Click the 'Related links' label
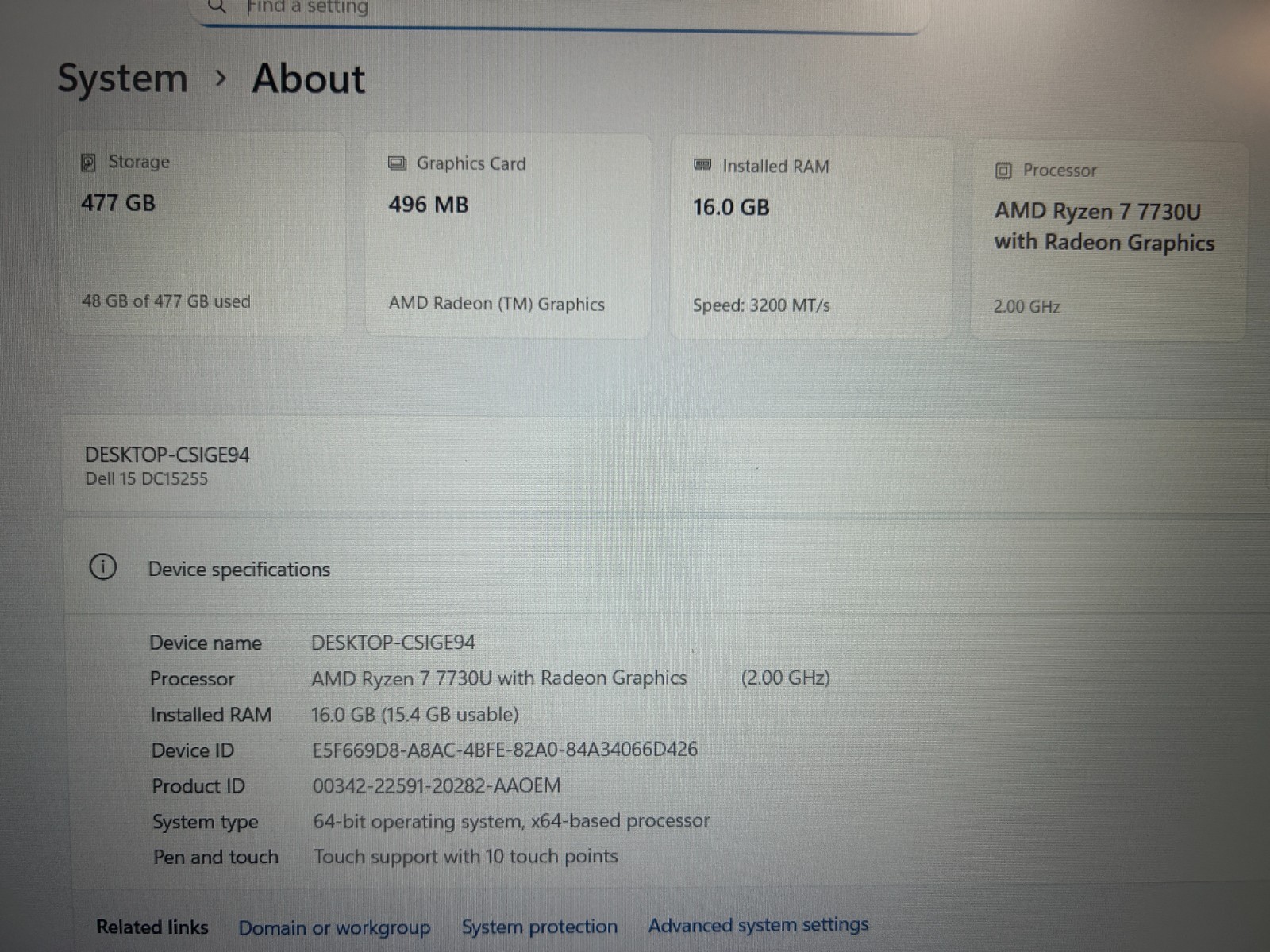 (x=152, y=927)
